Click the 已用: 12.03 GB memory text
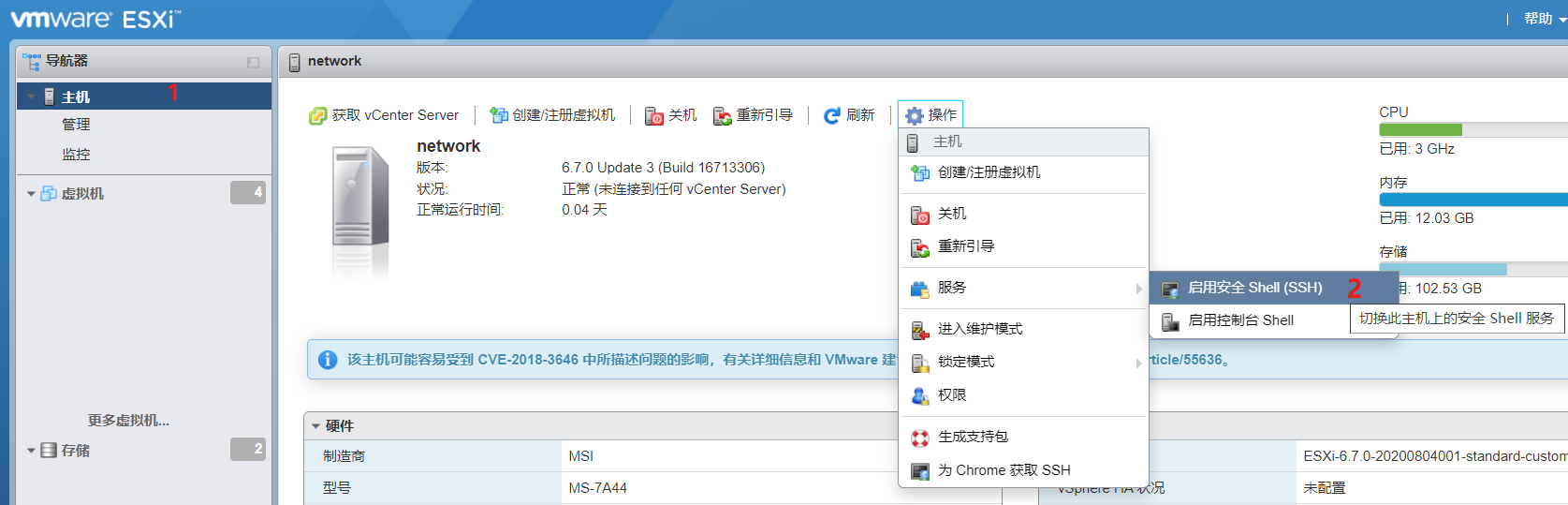1568x505 pixels. [1426, 218]
